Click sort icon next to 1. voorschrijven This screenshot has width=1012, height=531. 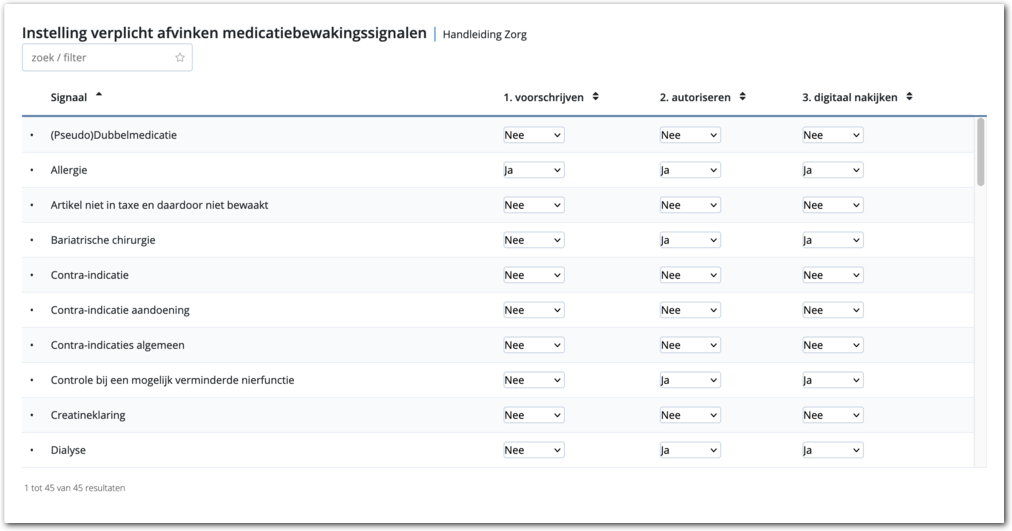click(x=596, y=97)
